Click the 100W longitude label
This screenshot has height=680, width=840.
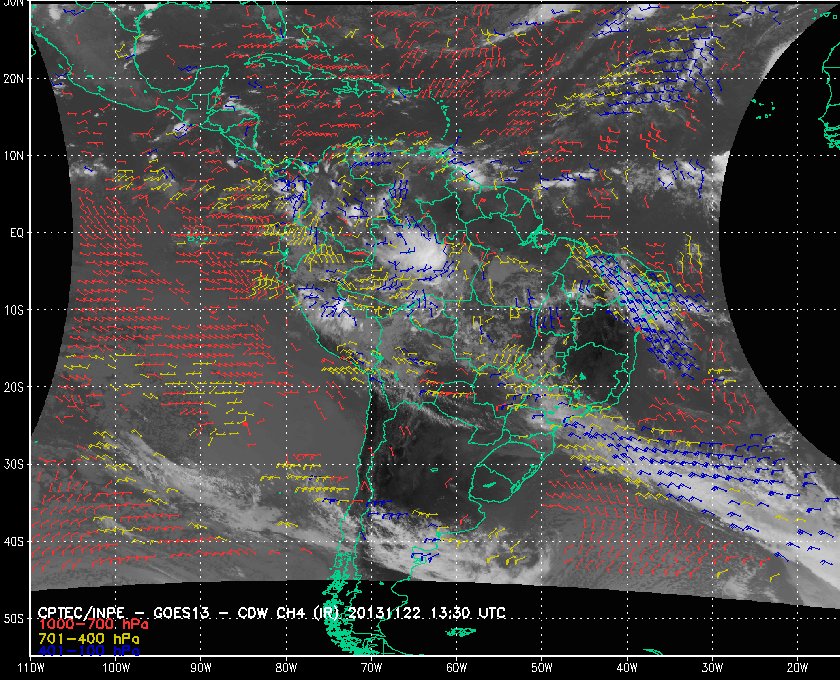coord(116,668)
